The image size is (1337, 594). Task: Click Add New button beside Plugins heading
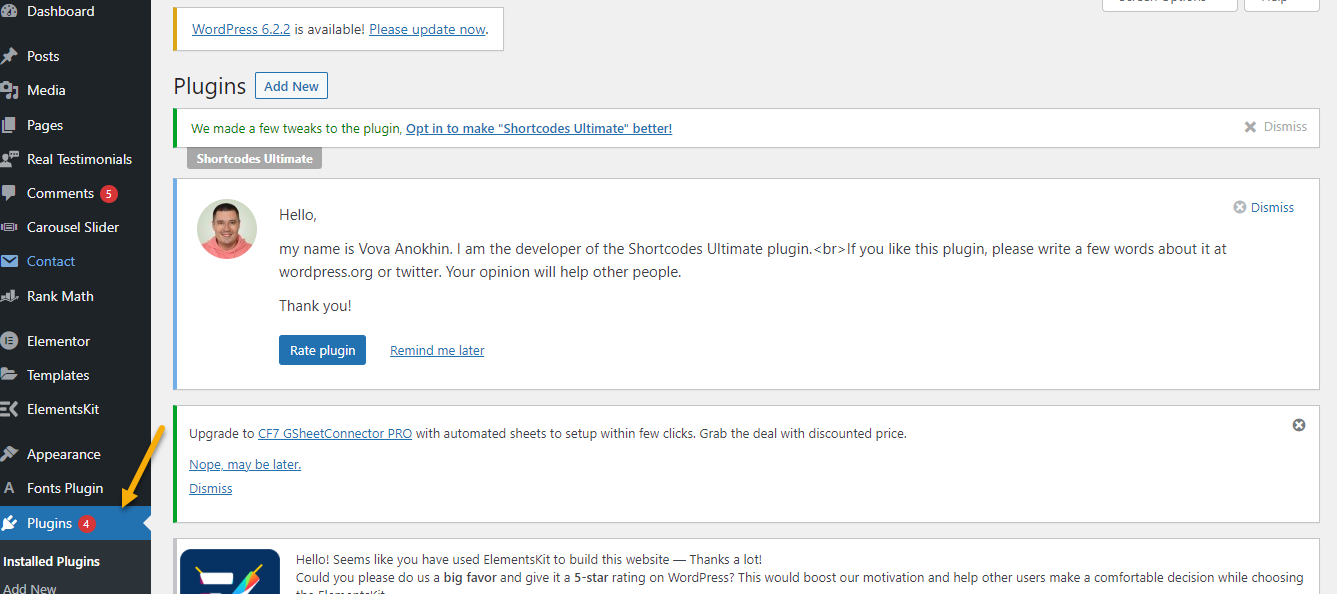(291, 86)
